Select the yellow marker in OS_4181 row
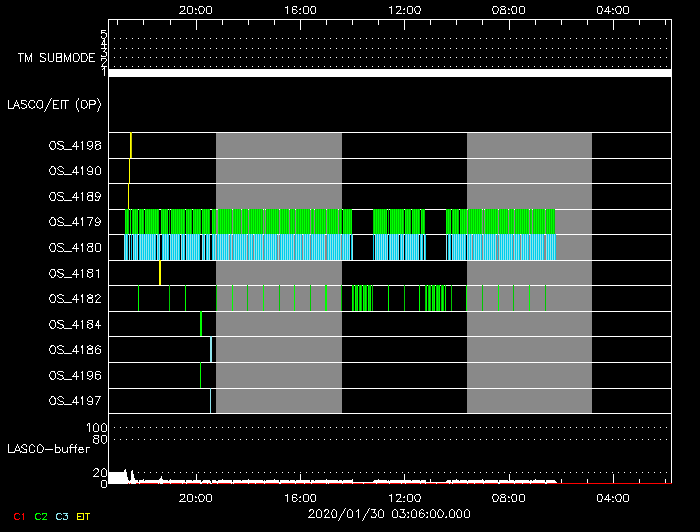 click(160, 272)
